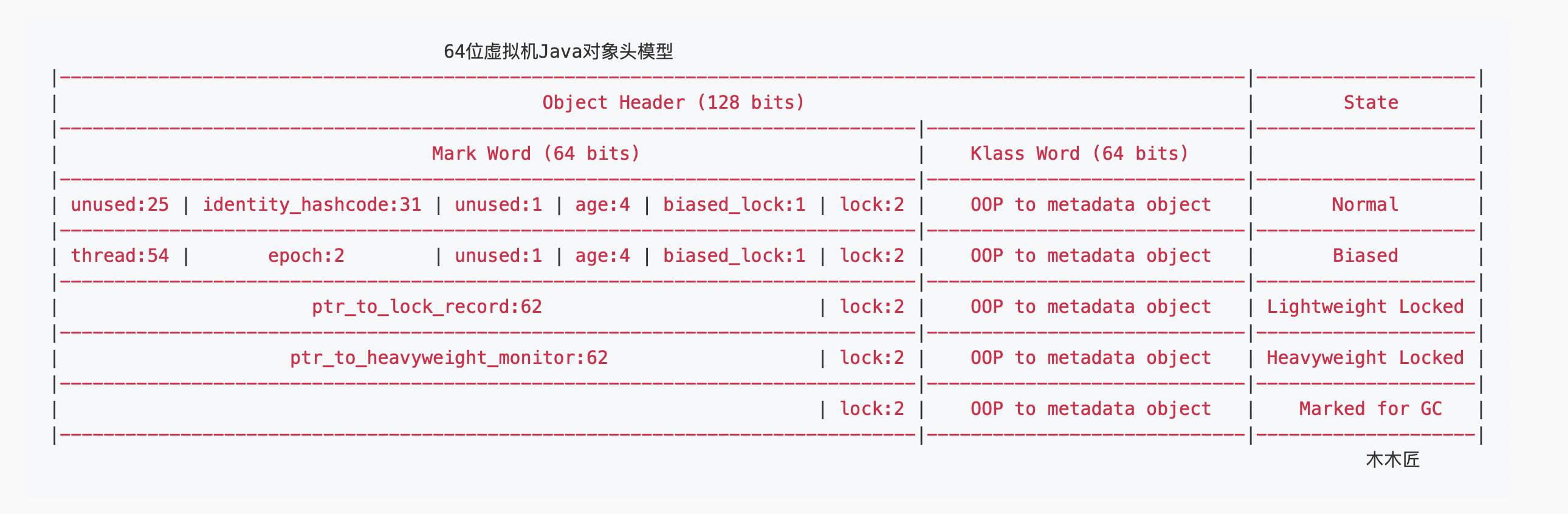Image resolution: width=1568 pixels, height=514 pixels.
Task: Select the thread:54 field
Action: 119,255
